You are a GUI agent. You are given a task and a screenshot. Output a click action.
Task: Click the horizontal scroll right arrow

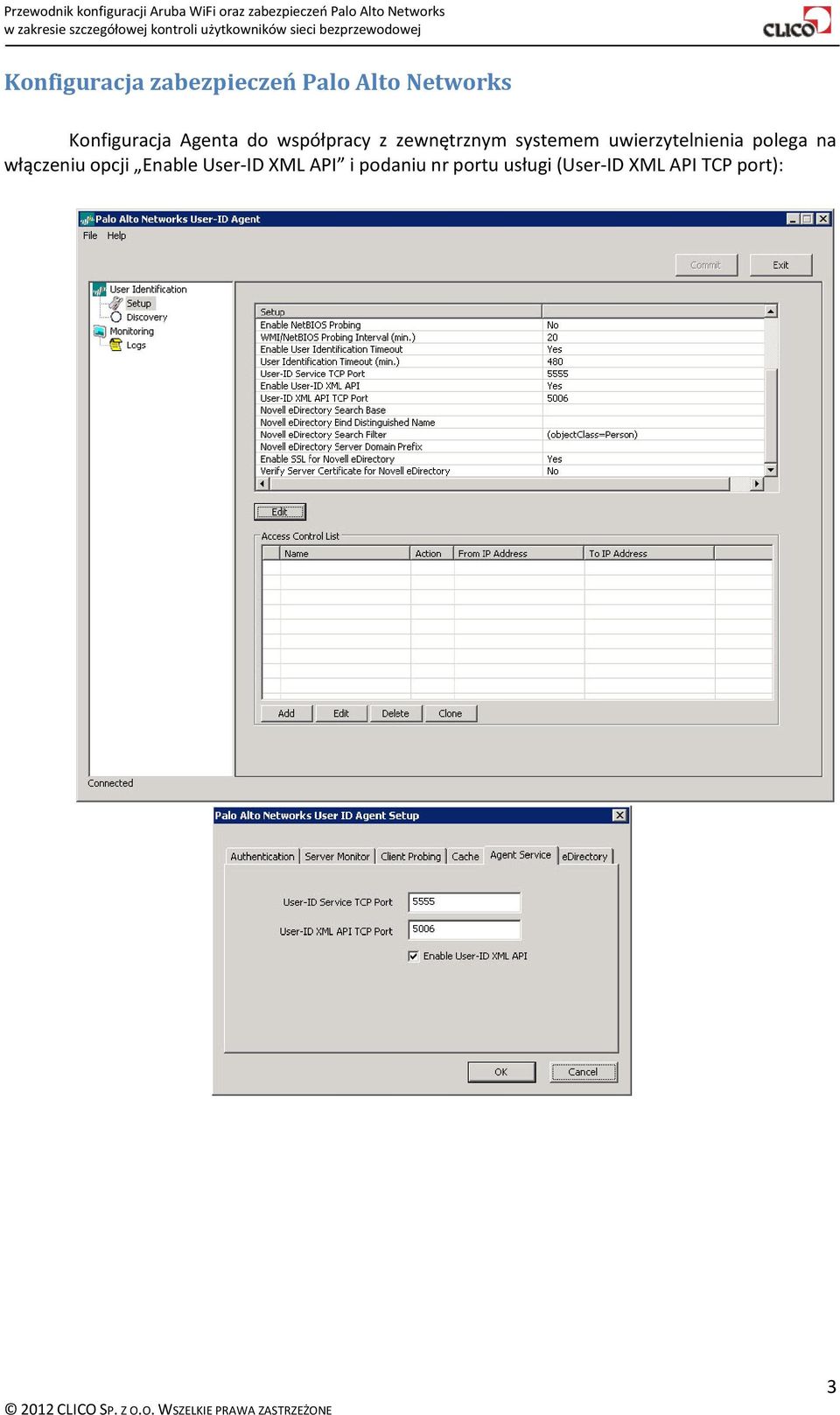tap(757, 484)
